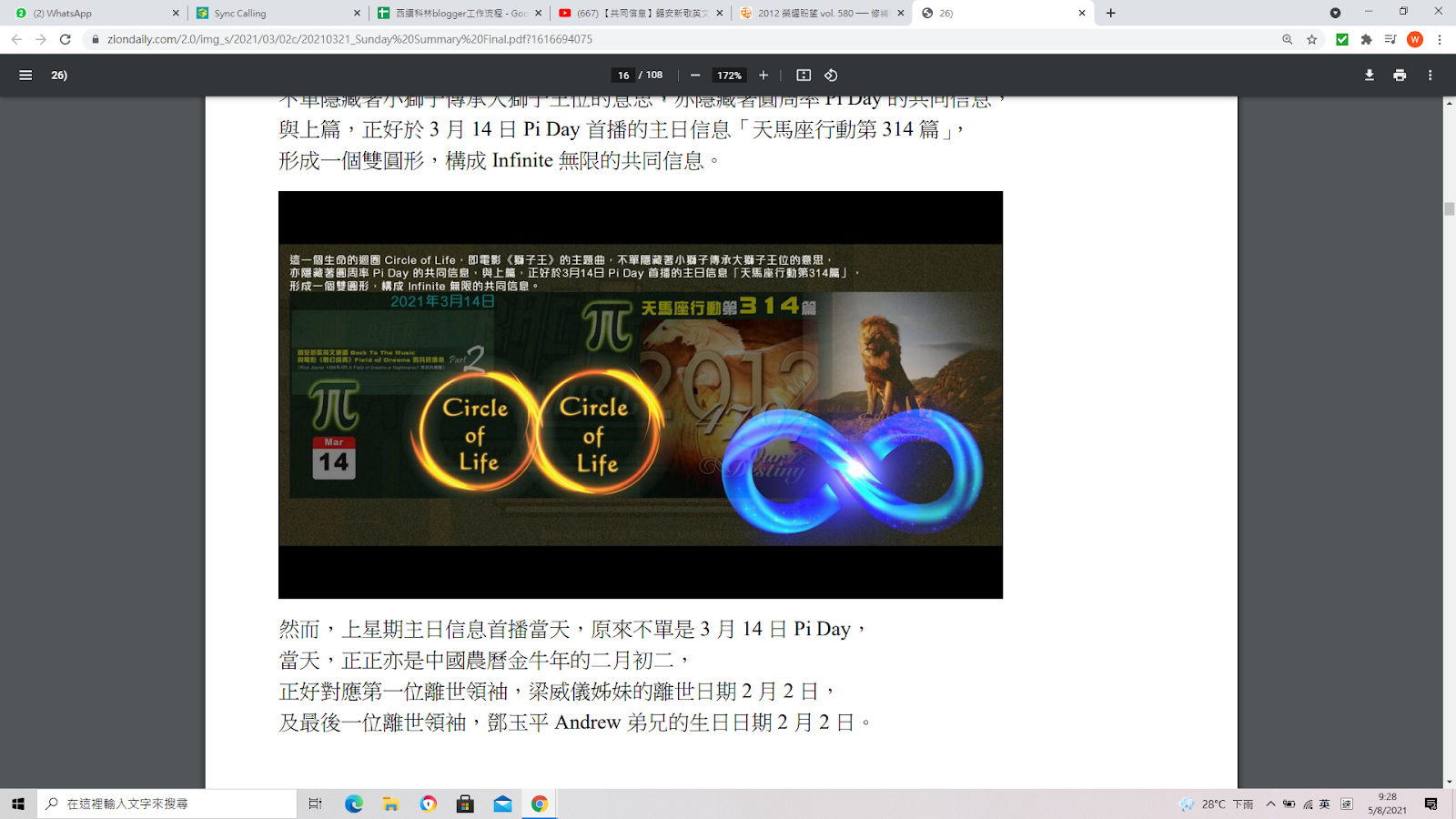Screen dimensions: 1456x819
Task: Open the zoom magnifier icon in address bar
Action: click(1287, 39)
